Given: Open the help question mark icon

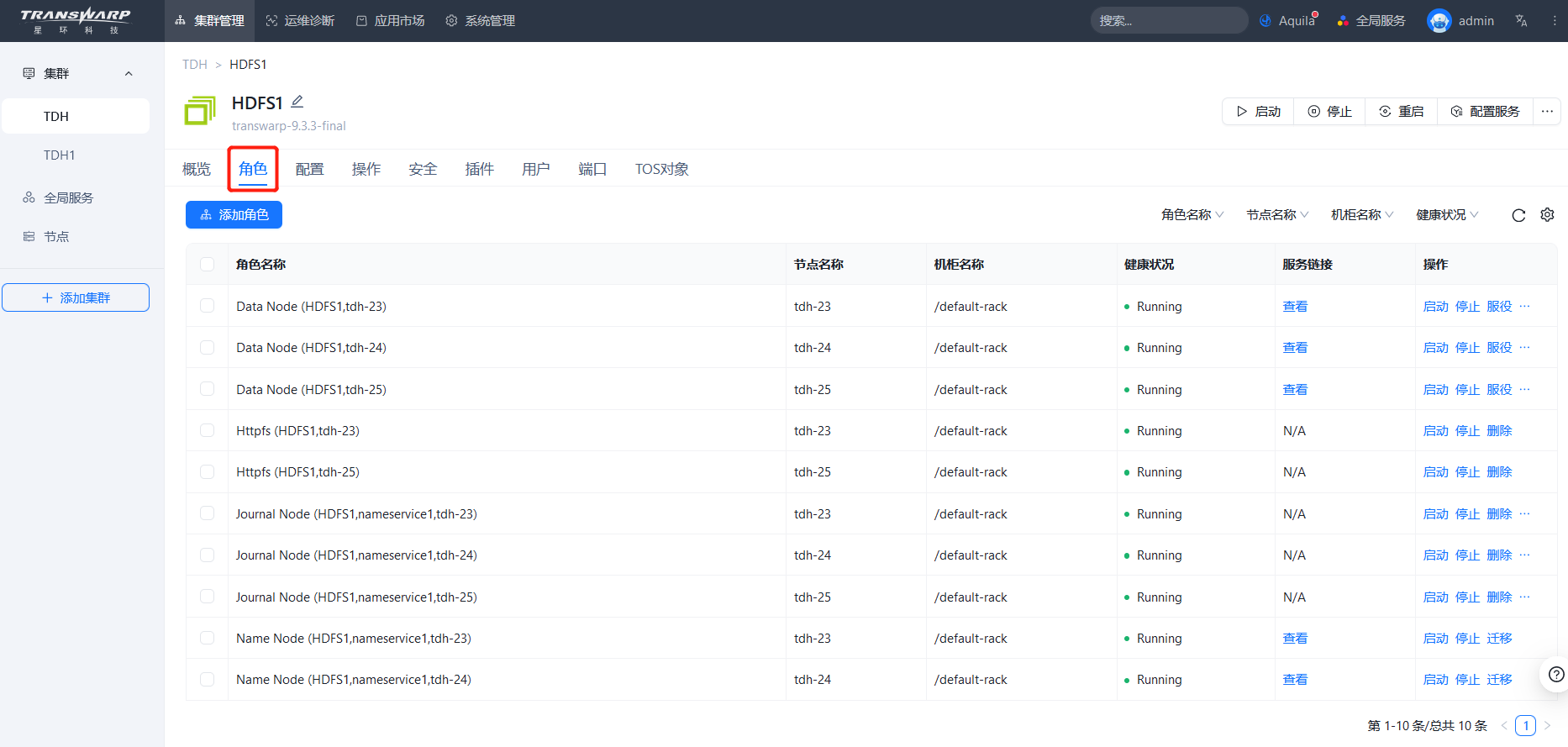Looking at the screenshot, I should click(x=1556, y=674).
